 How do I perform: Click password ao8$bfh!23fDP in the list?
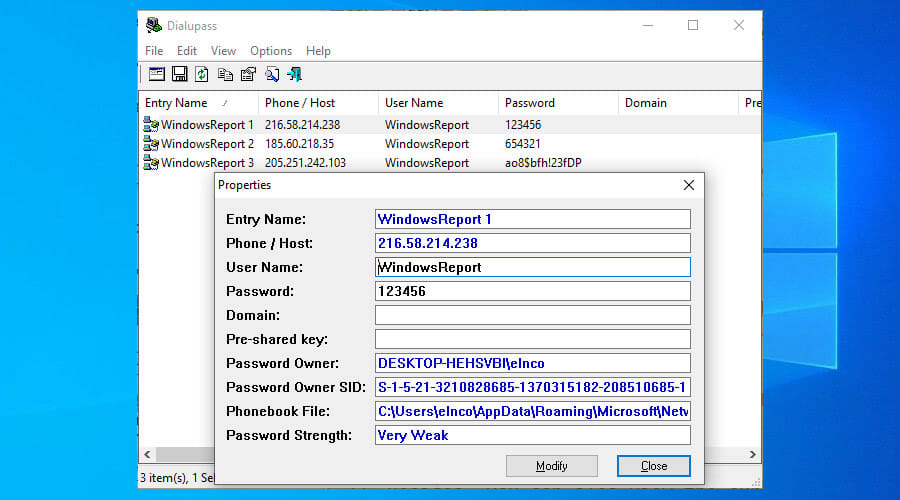(543, 162)
